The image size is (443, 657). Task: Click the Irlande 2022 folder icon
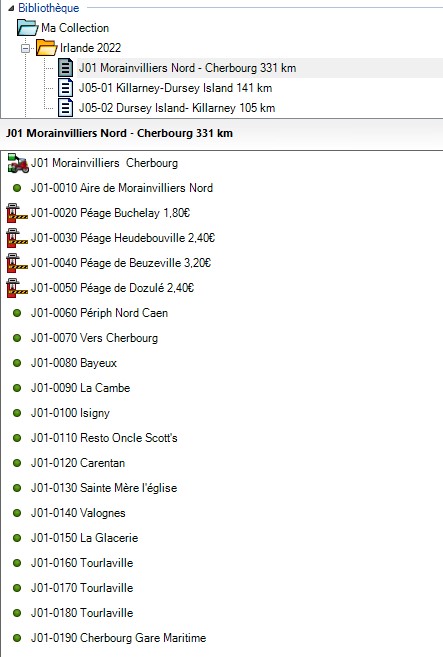[x=46, y=48]
